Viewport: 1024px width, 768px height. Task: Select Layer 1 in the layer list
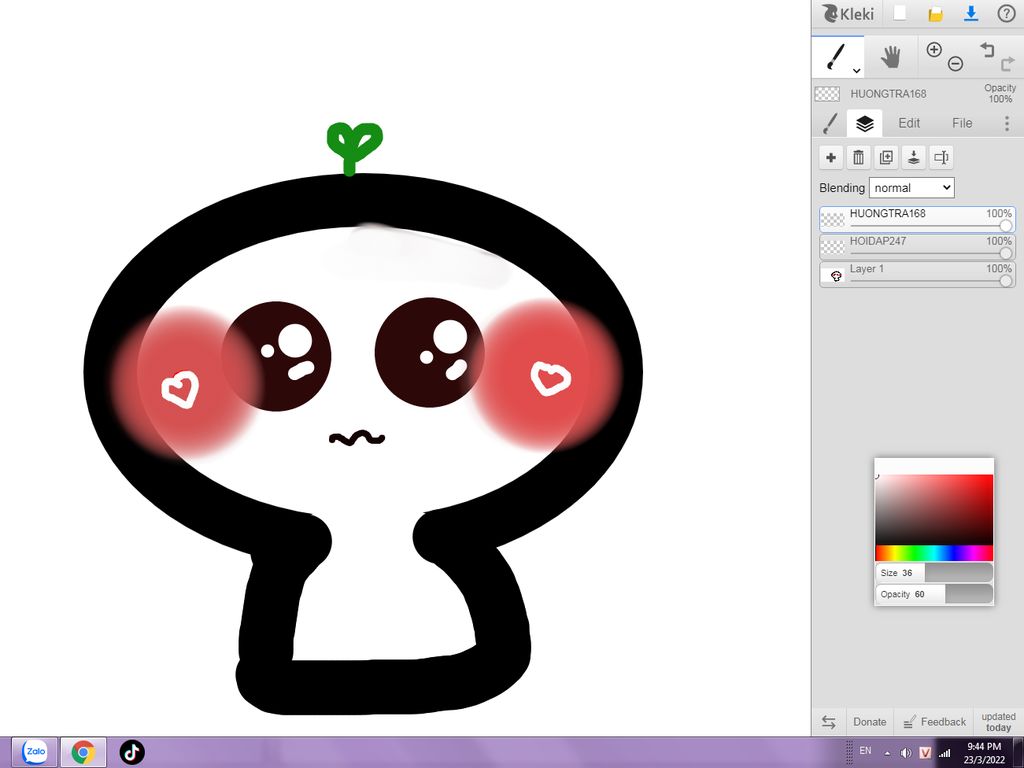[917, 275]
